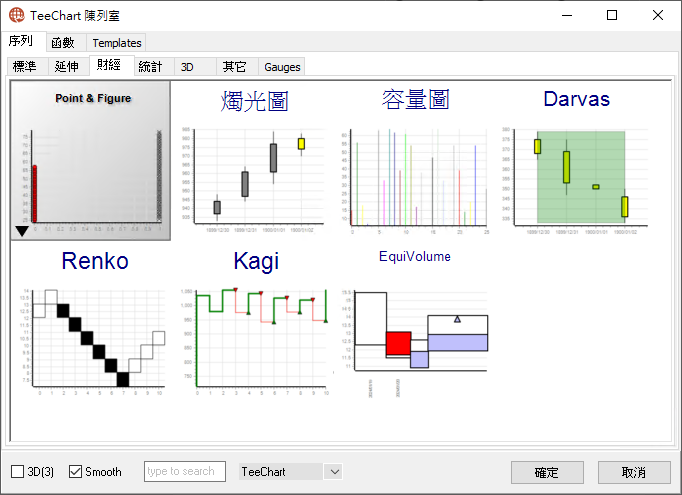Screen dimensions: 682x495
Task: Close the TeeChart gallery window
Action: click(x=658, y=15)
